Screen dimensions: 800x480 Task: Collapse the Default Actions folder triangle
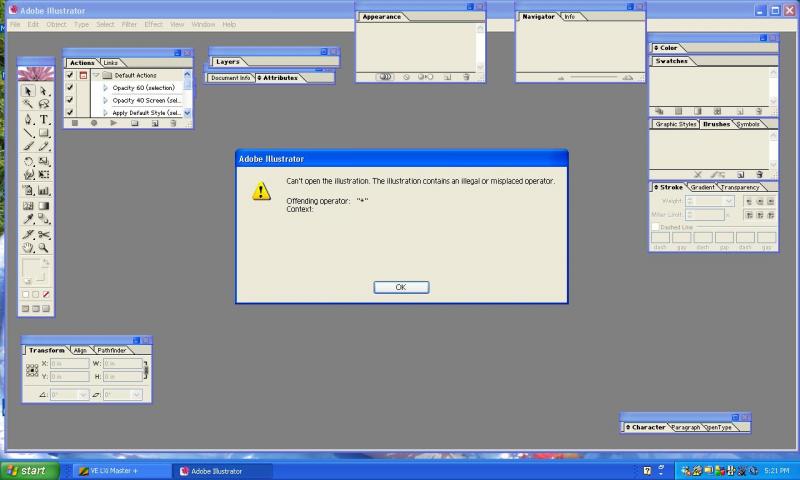(x=96, y=75)
